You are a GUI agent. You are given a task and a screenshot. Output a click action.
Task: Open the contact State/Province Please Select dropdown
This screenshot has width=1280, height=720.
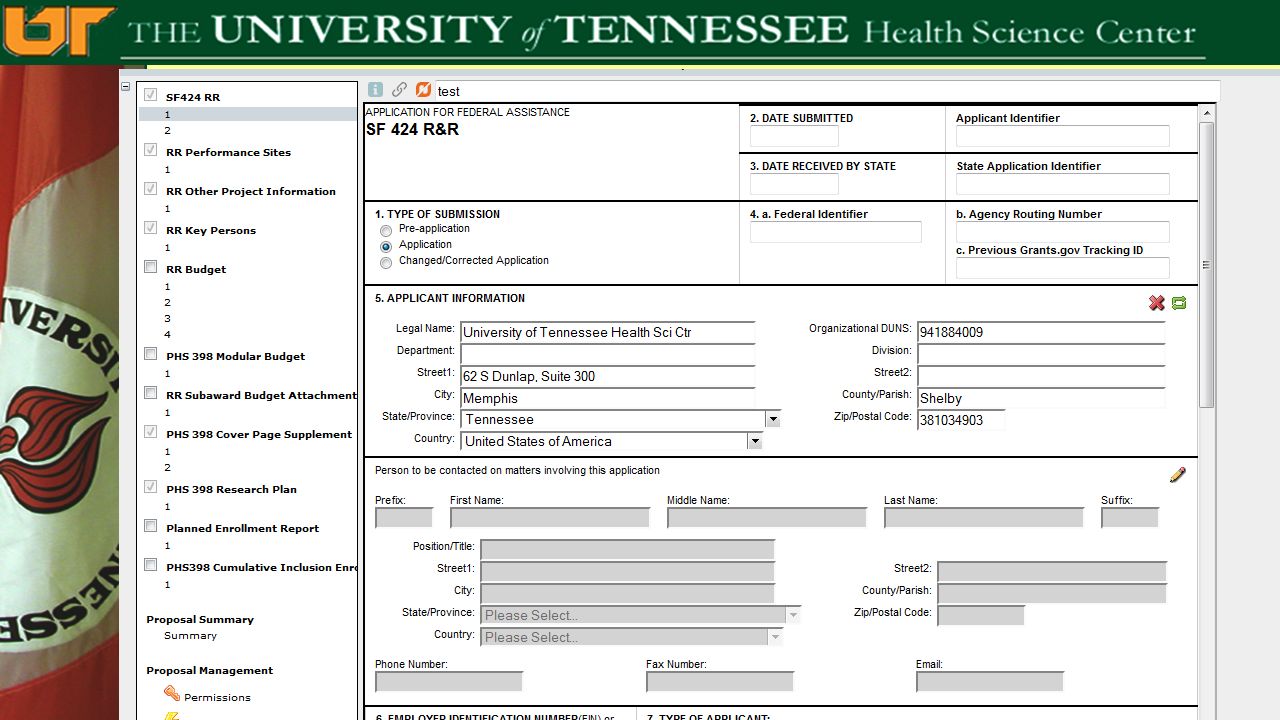(x=793, y=615)
